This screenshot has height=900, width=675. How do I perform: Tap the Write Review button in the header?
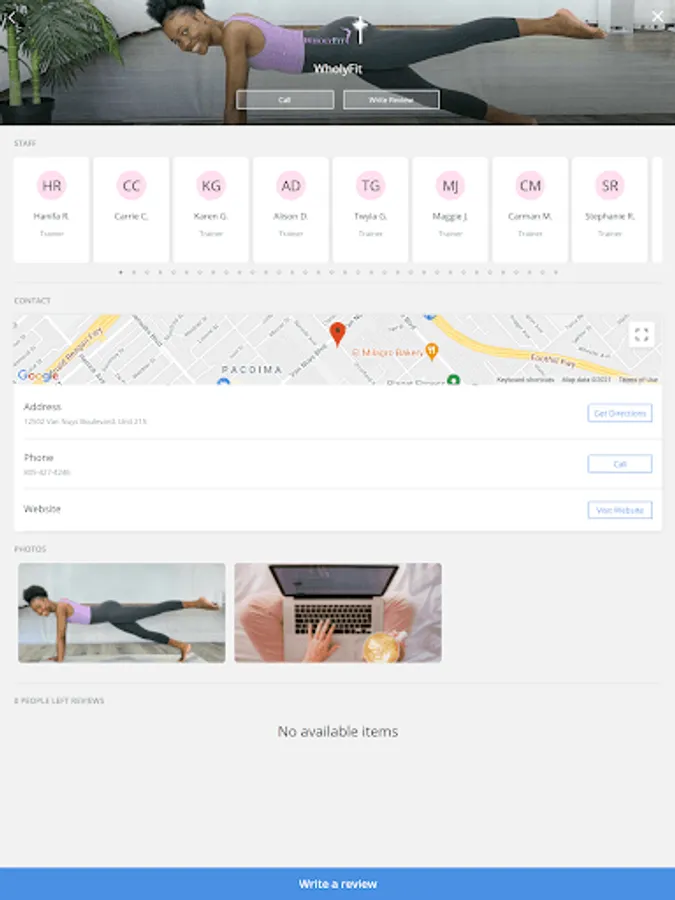coord(391,100)
